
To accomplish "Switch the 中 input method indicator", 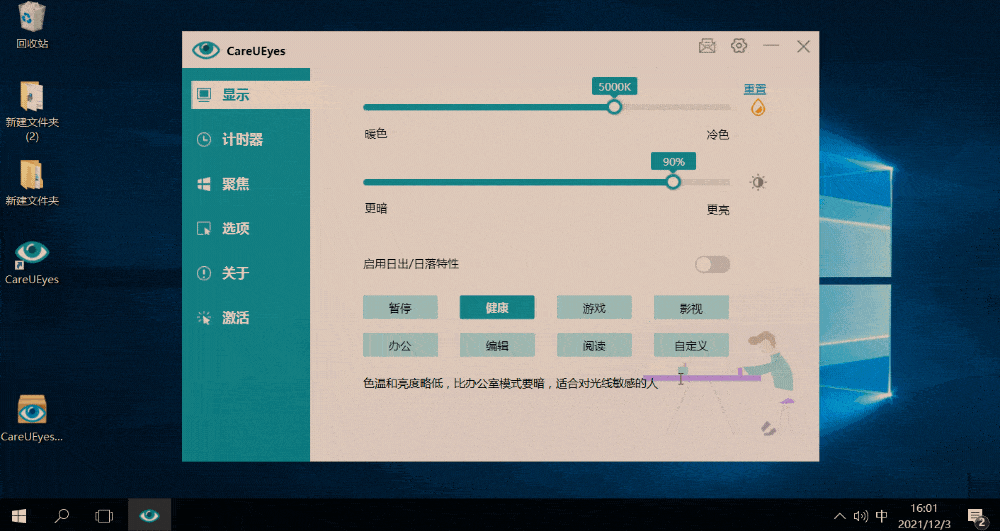I will pos(881,516).
